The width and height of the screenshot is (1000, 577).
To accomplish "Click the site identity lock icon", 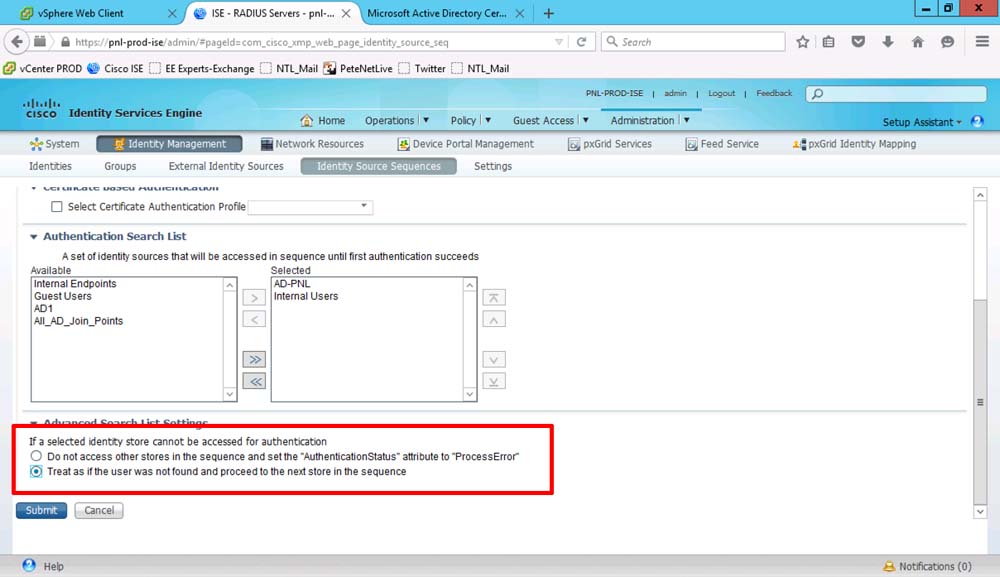I will (x=65, y=42).
